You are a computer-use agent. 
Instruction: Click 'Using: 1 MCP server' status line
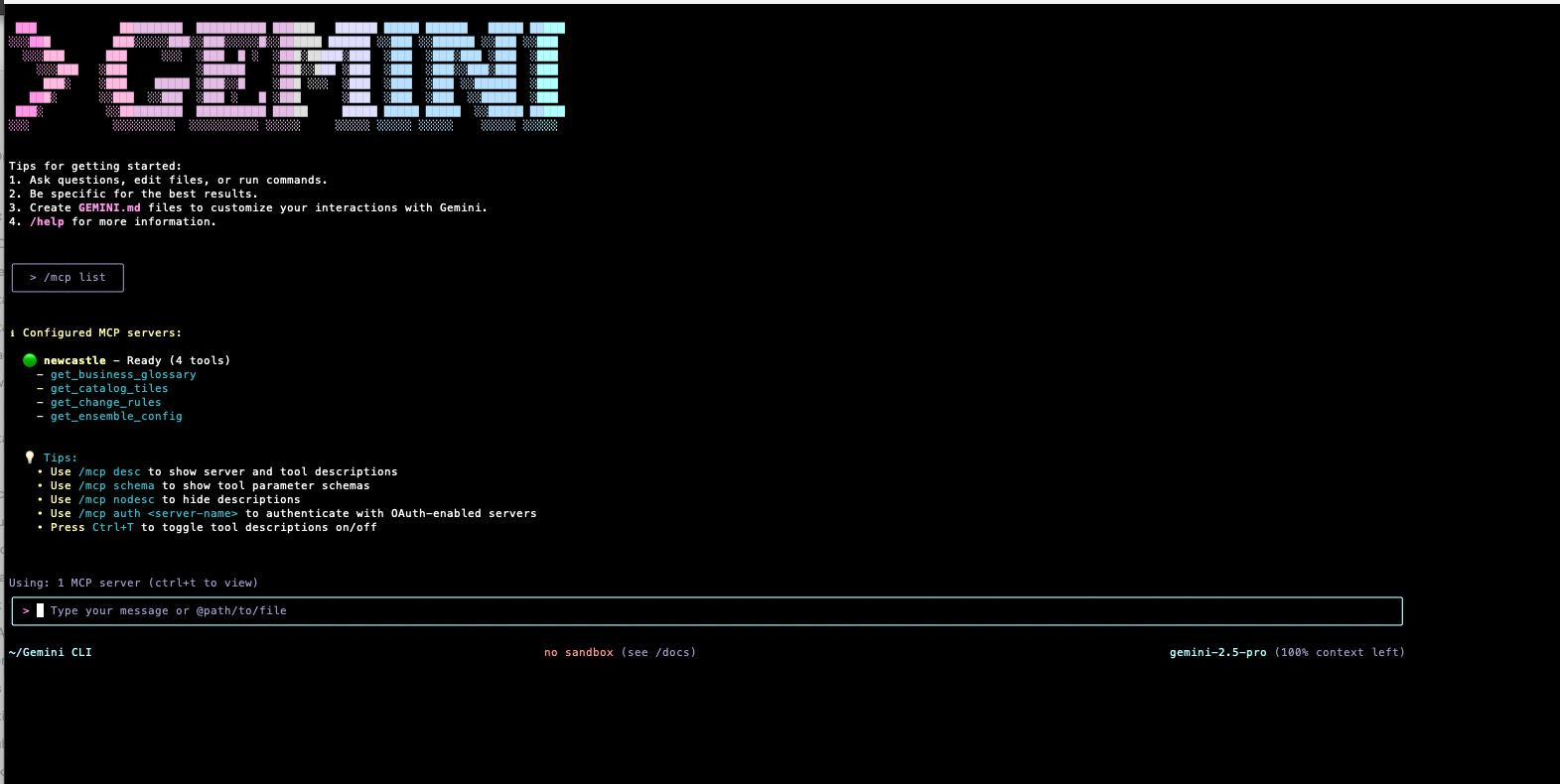click(133, 584)
